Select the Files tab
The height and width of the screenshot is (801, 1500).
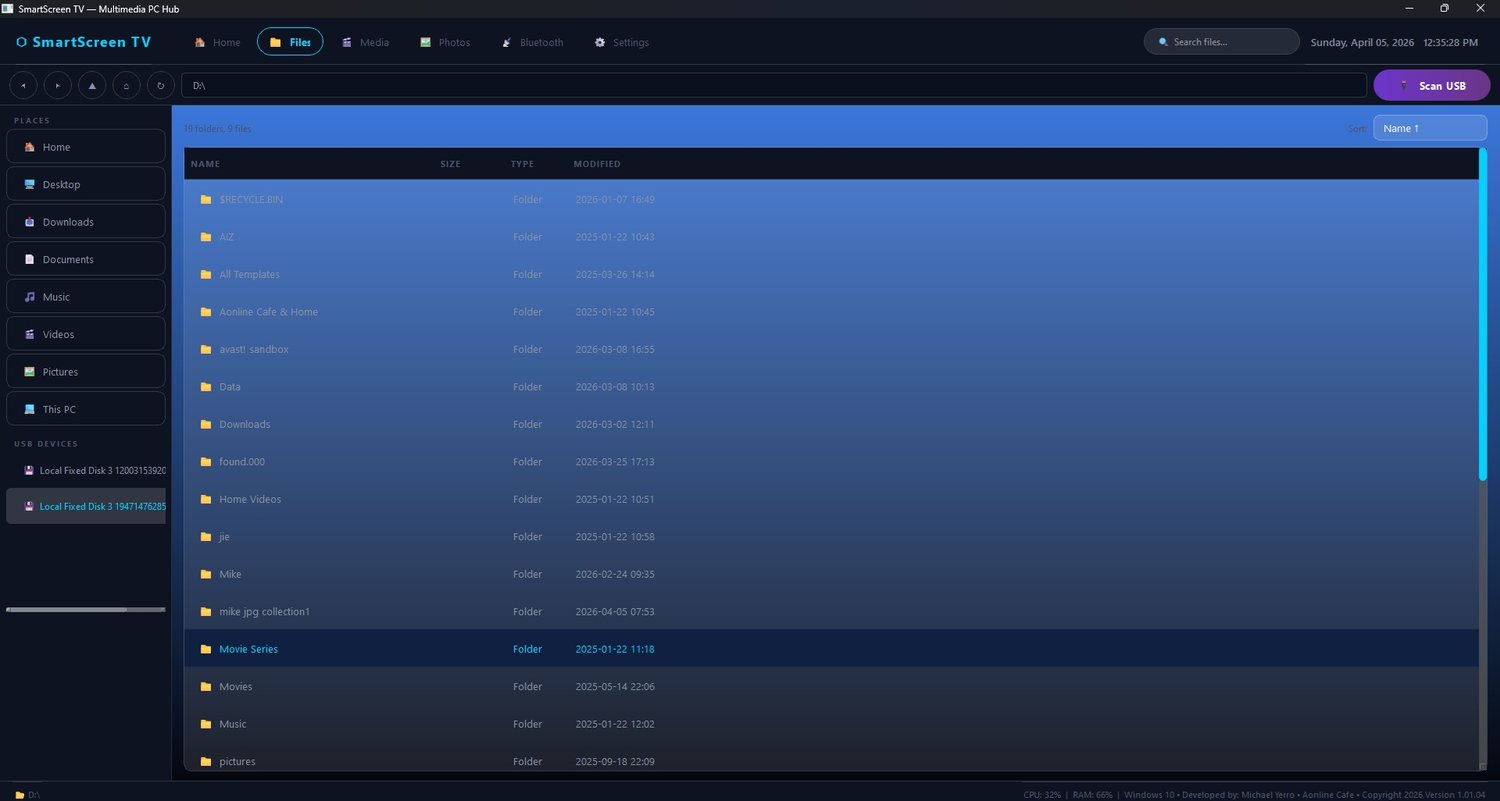coord(290,42)
